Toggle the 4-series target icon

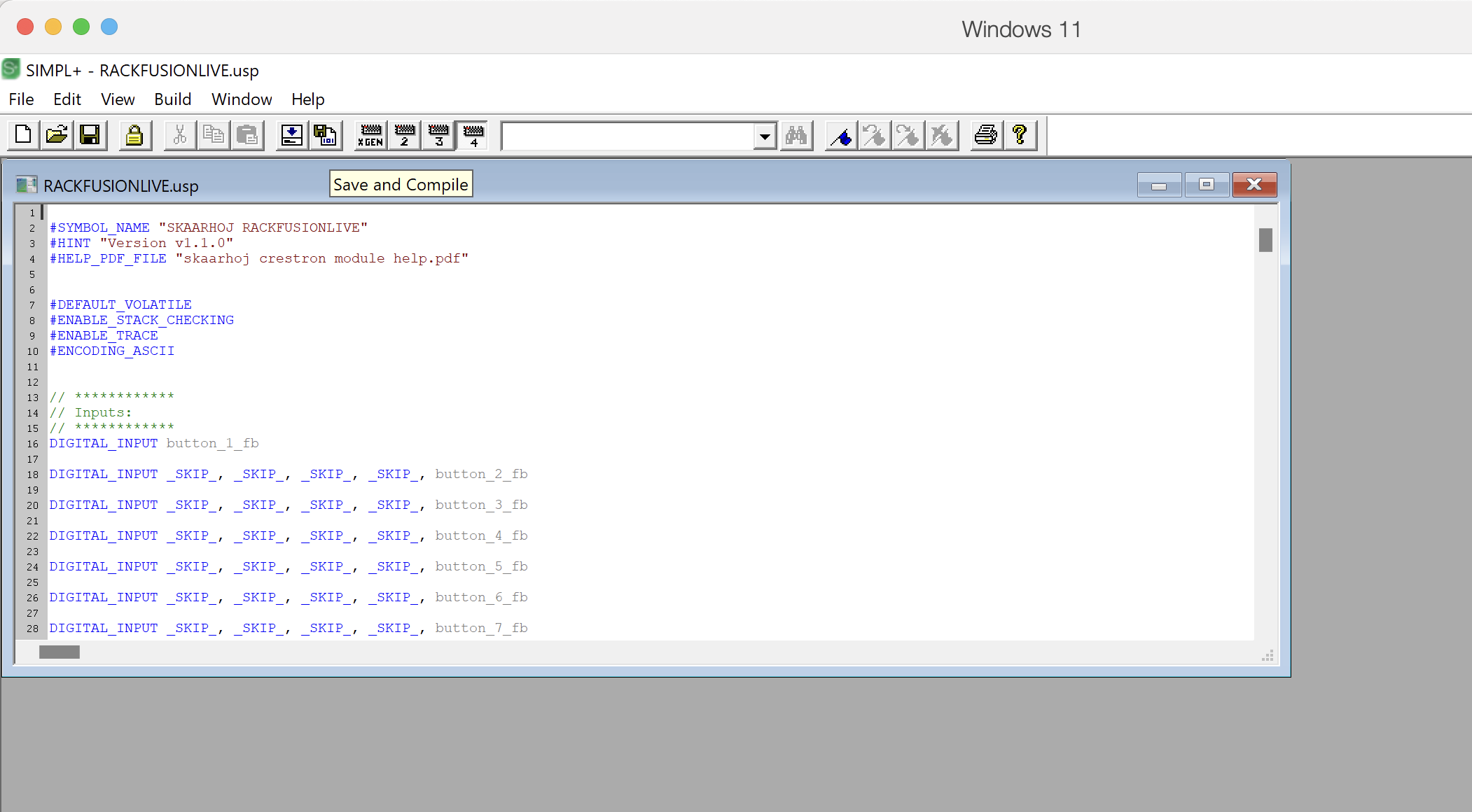click(x=473, y=134)
